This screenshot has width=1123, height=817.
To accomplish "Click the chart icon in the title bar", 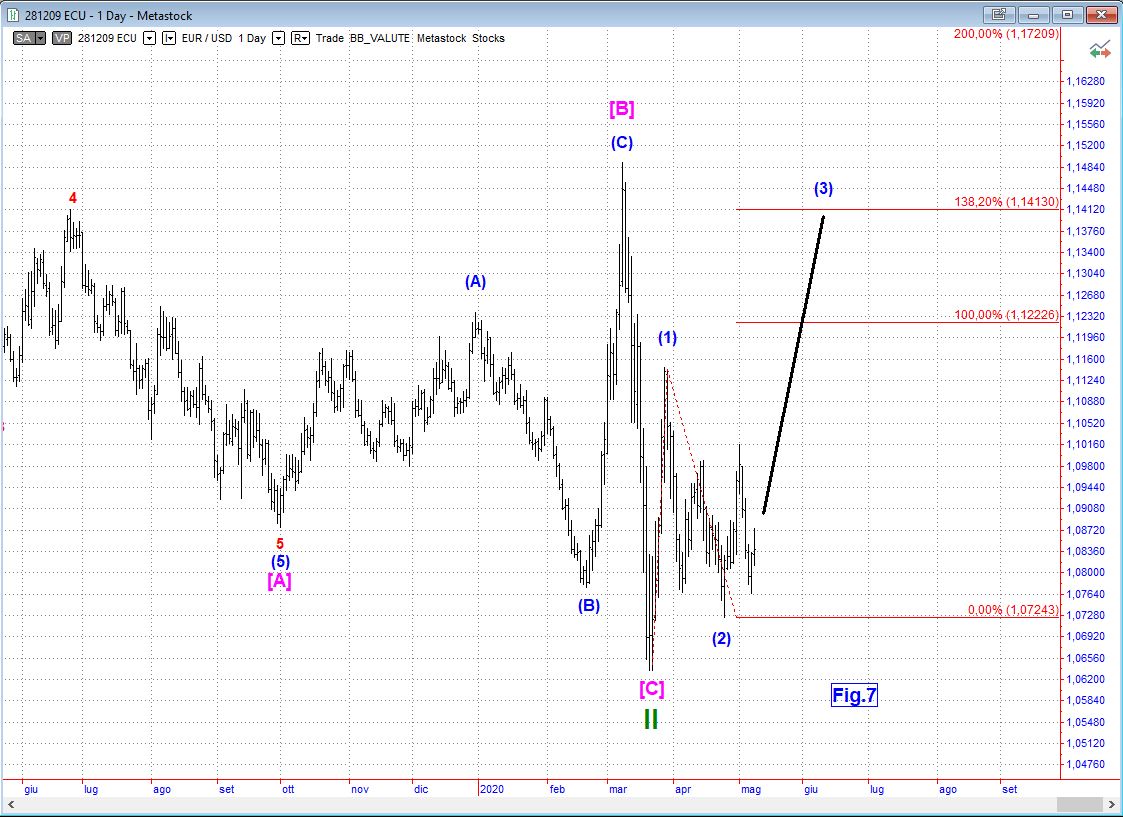I will click(x=14, y=15).
